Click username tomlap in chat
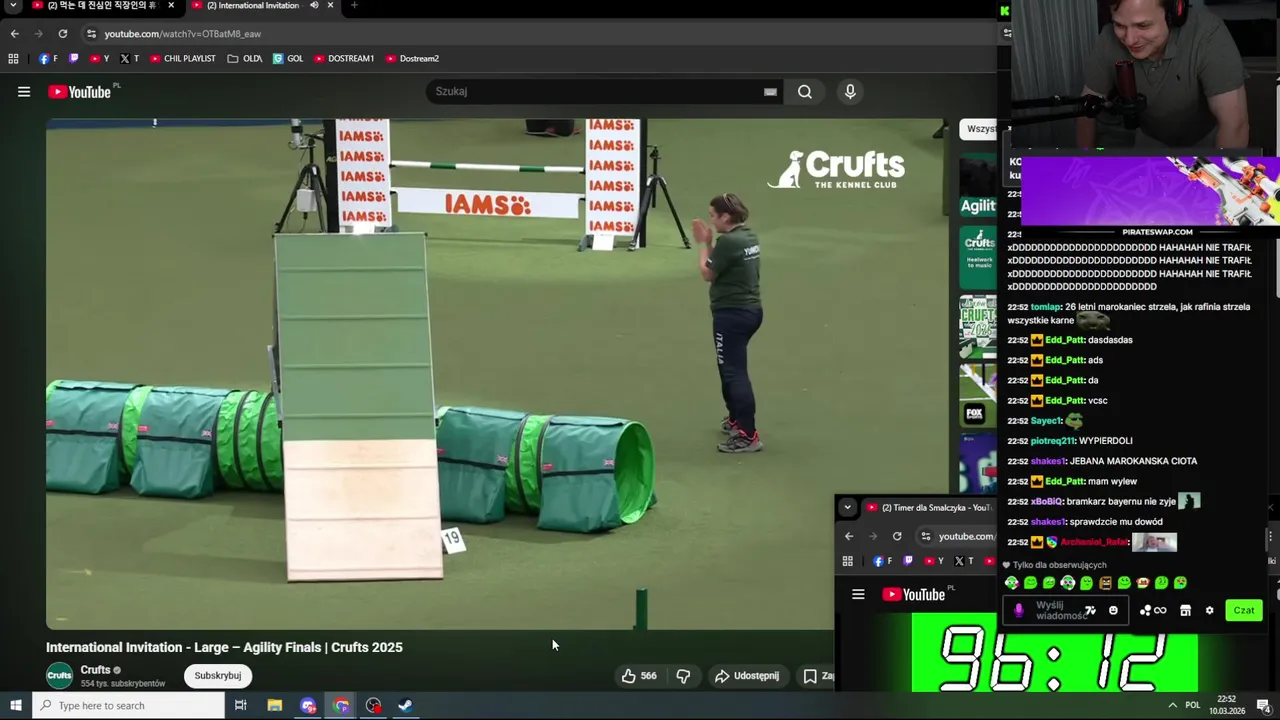This screenshot has width=1280, height=720. [1046, 307]
